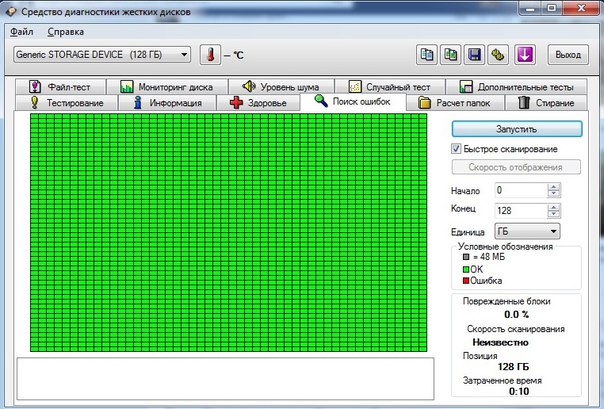
Task: Open the Здоровье tab with red cross
Action: coord(258,103)
